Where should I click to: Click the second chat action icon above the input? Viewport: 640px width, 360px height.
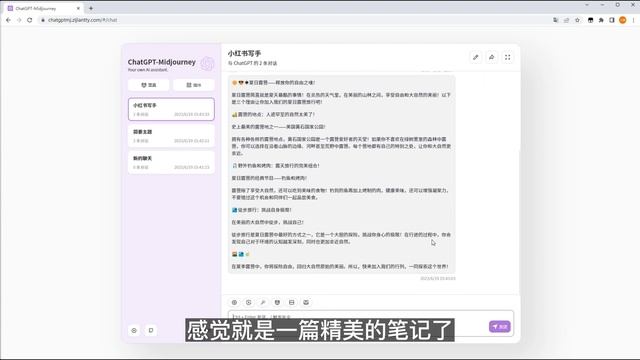[249, 302]
